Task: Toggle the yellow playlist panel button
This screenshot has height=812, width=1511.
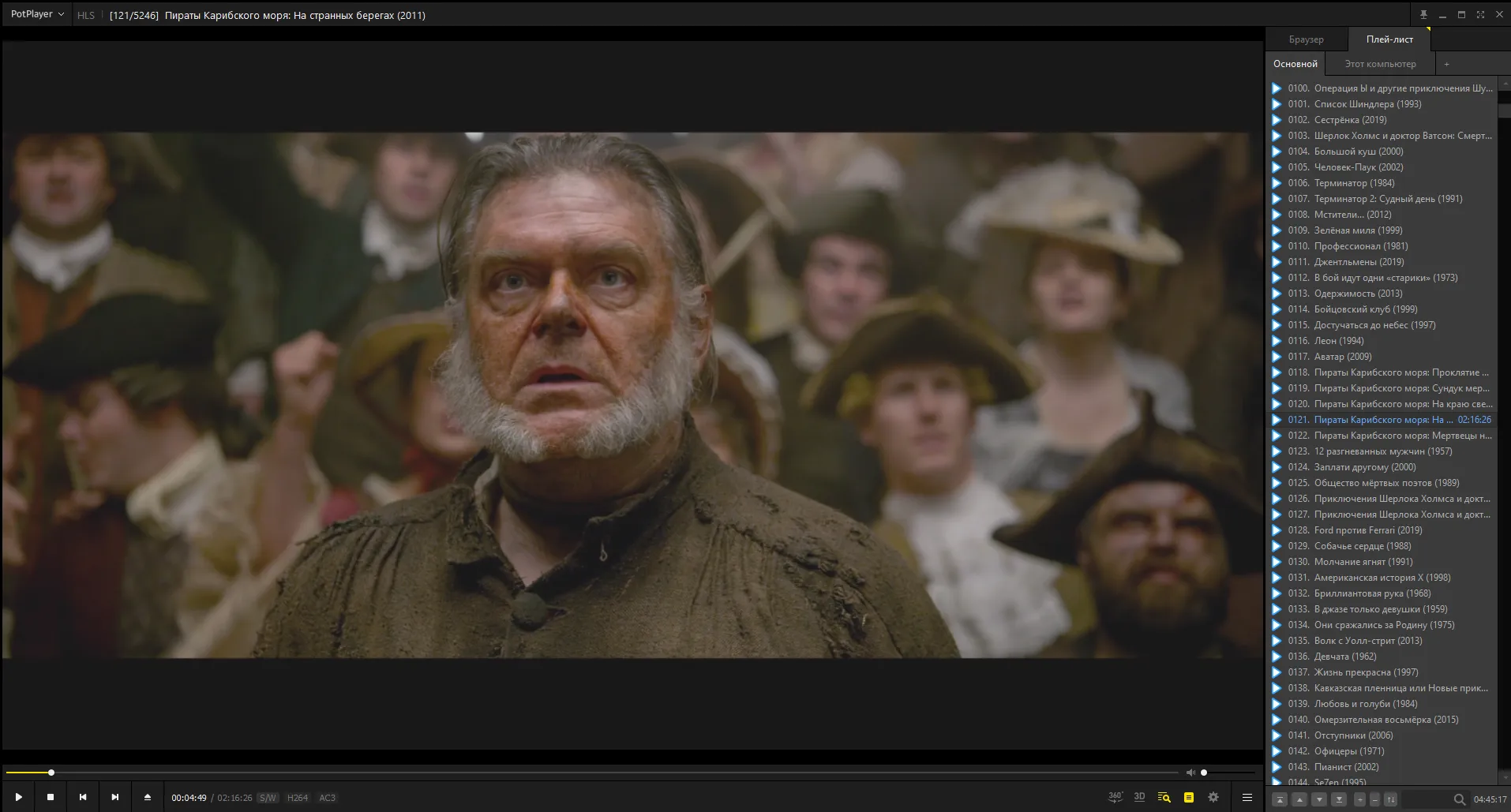Action: (1189, 797)
